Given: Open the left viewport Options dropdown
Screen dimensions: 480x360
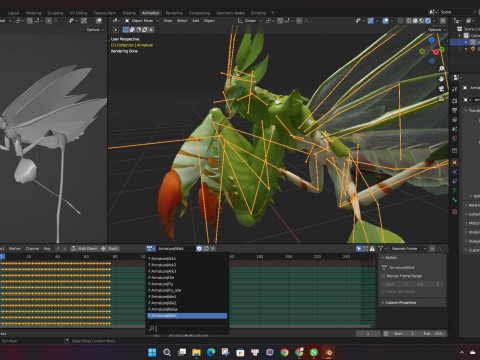Looking at the screenshot, I should click(95, 30).
